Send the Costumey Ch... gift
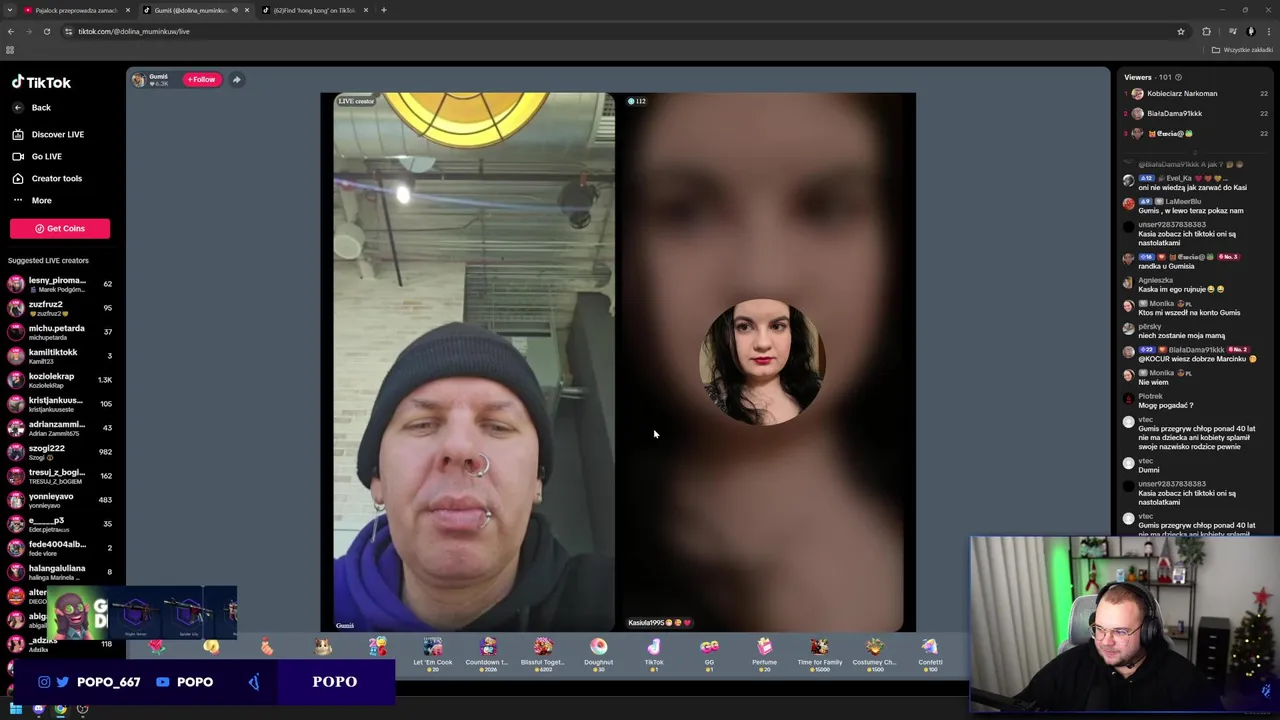The image size is (1280, 720). [x=874, y=654]
